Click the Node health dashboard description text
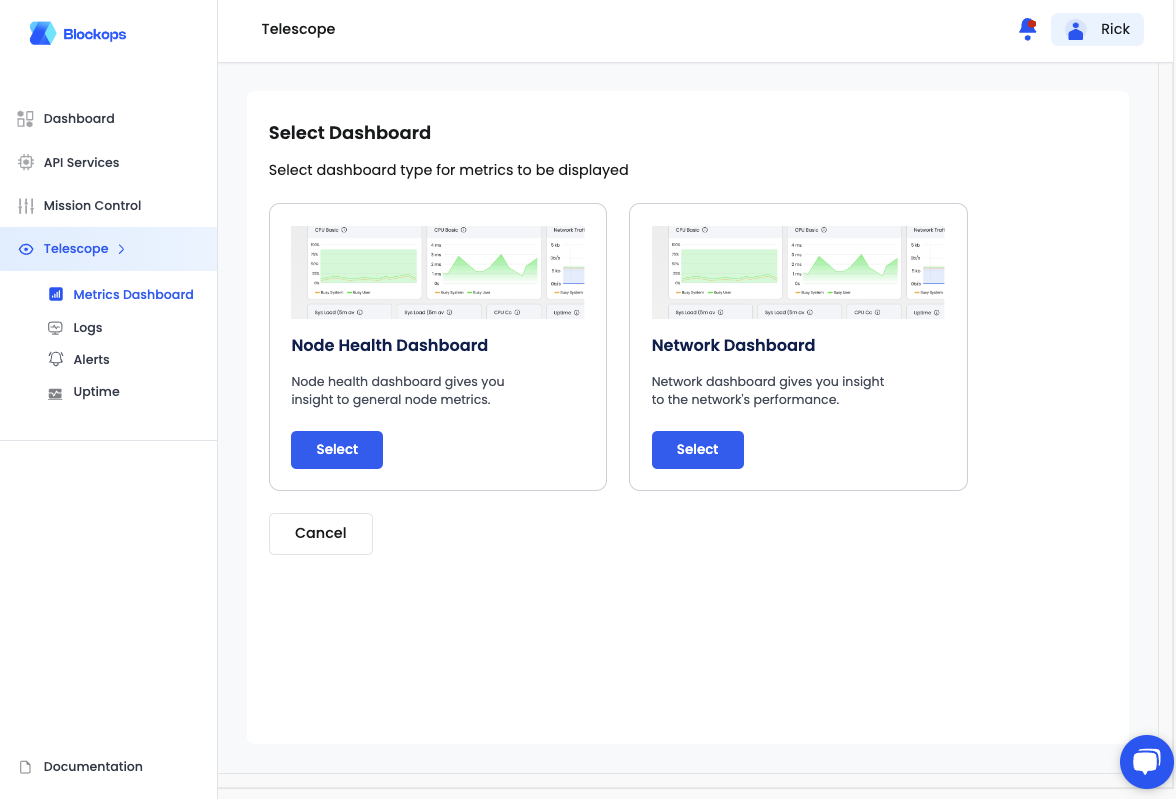 pos(398,391)
